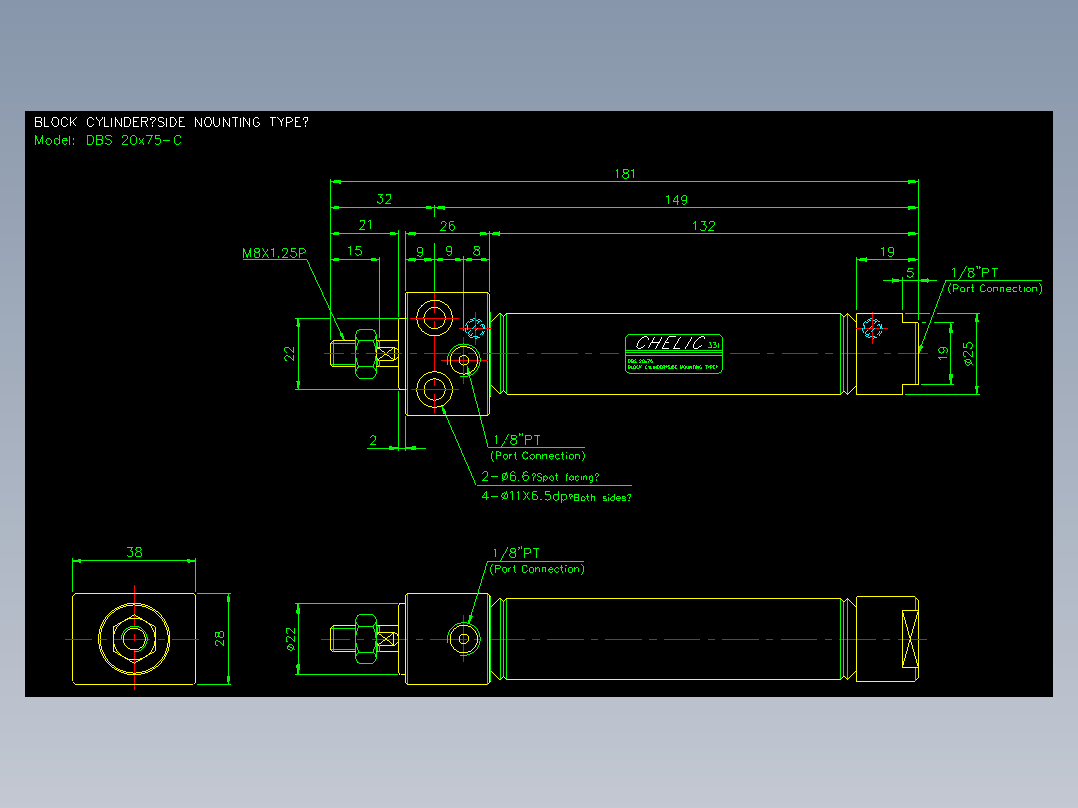Select the "2" dimension value

pyautogui.click(x=373, y=441)
